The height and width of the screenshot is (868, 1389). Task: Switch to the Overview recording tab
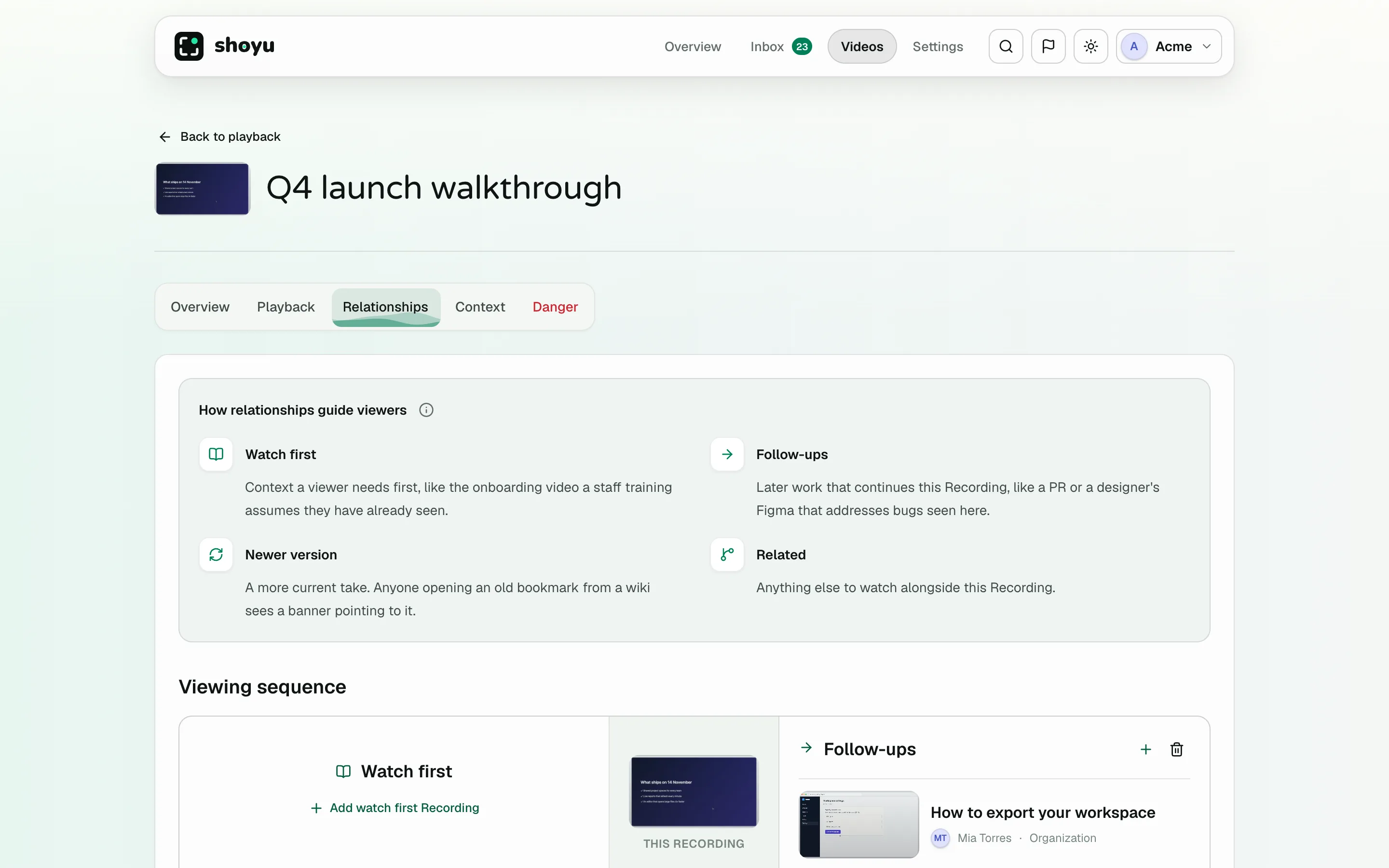click(x=200, y=307)
